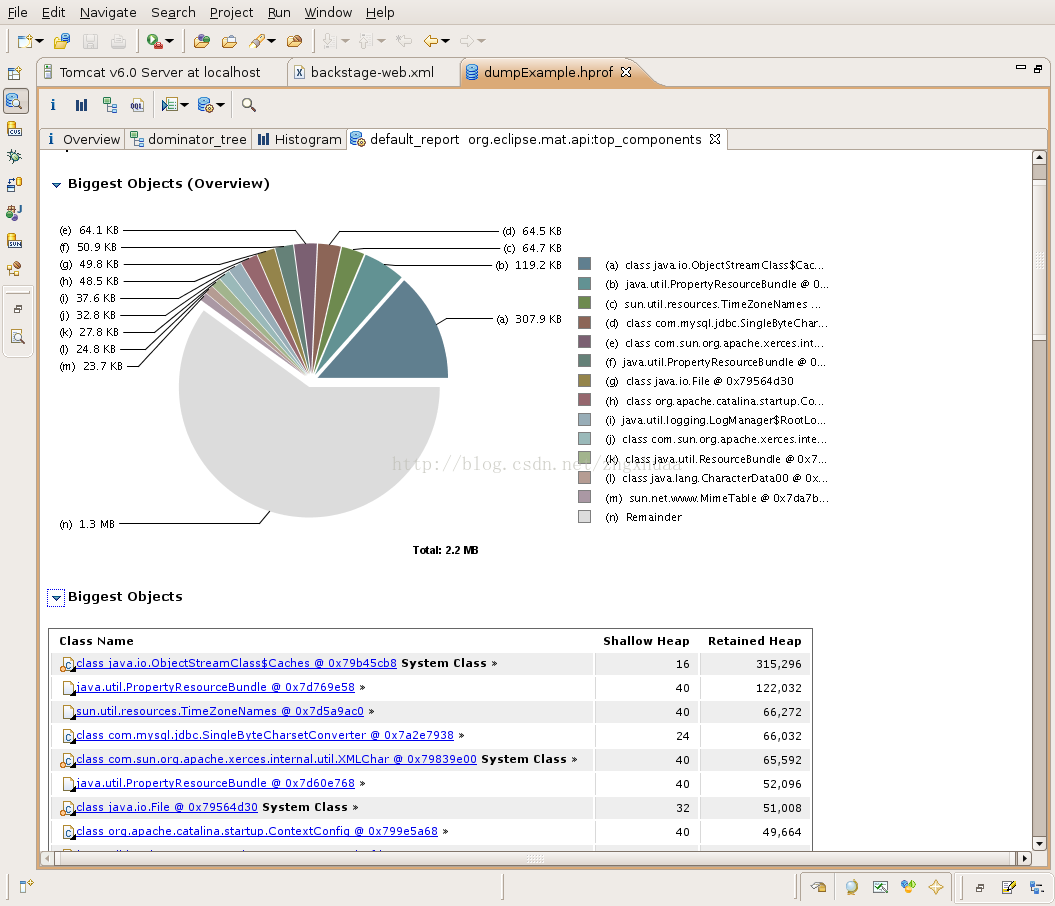Viewport: 1055px width, 906px height.
Task: Click the Run Expert System Test icon
Action: (x=205, y=105)
